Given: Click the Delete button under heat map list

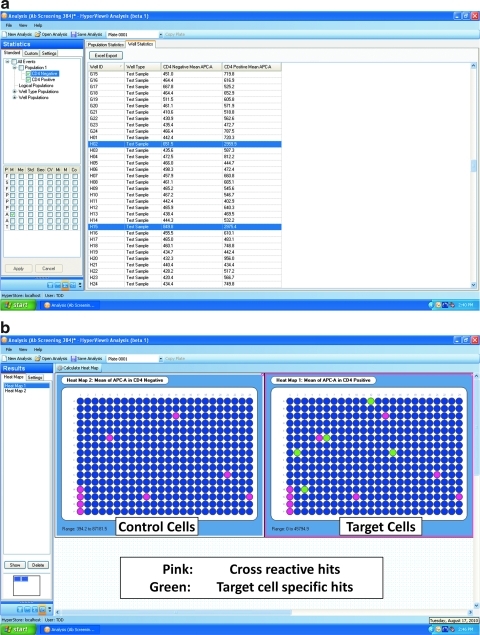Looking at the screenshot, I should click(x=38, y=565).
